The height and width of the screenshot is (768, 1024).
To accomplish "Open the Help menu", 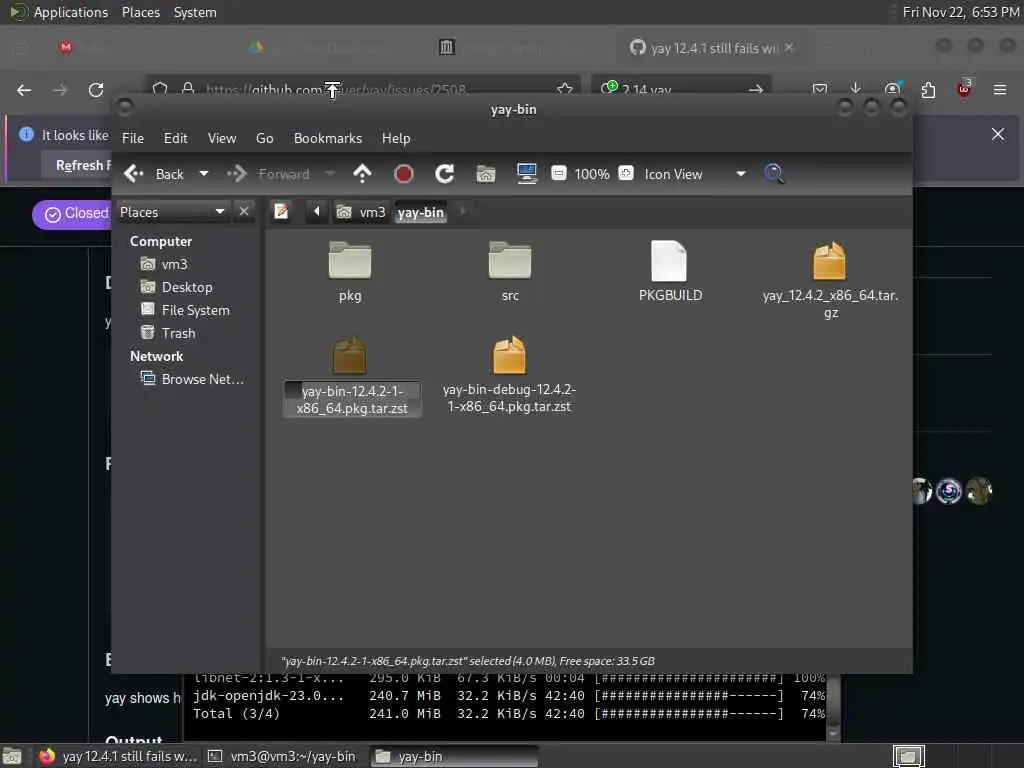I will pyautogui.click(x=396, y=138).
